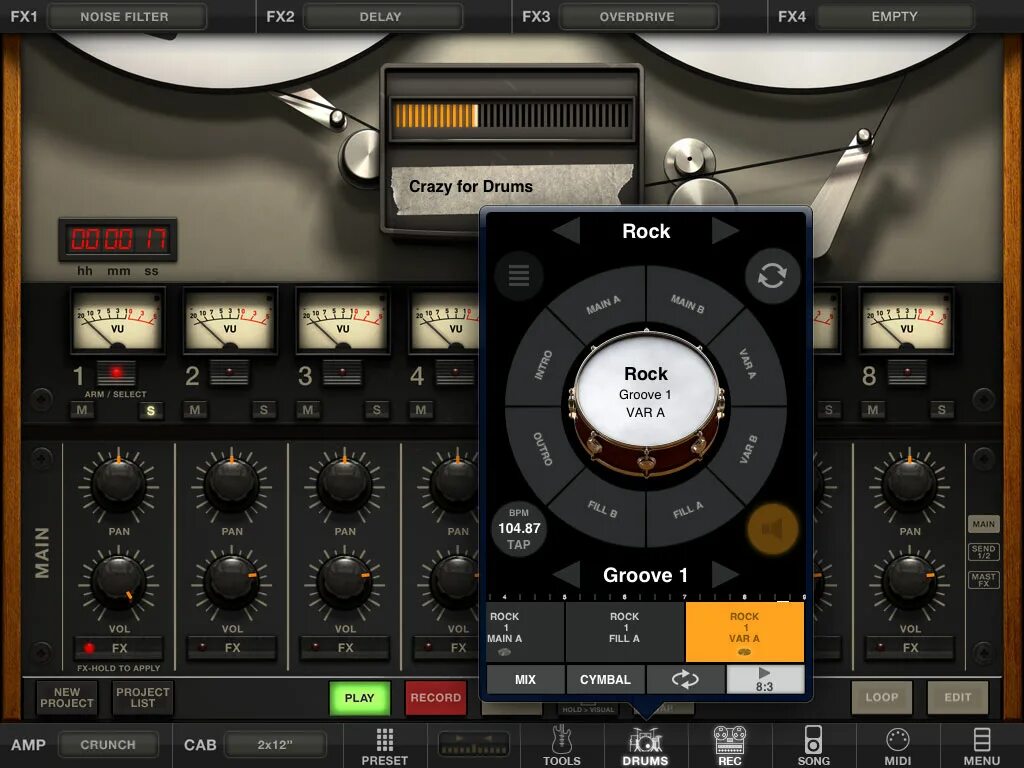Click the red RECORD button
1024x768 pixels.
point(436,697)
